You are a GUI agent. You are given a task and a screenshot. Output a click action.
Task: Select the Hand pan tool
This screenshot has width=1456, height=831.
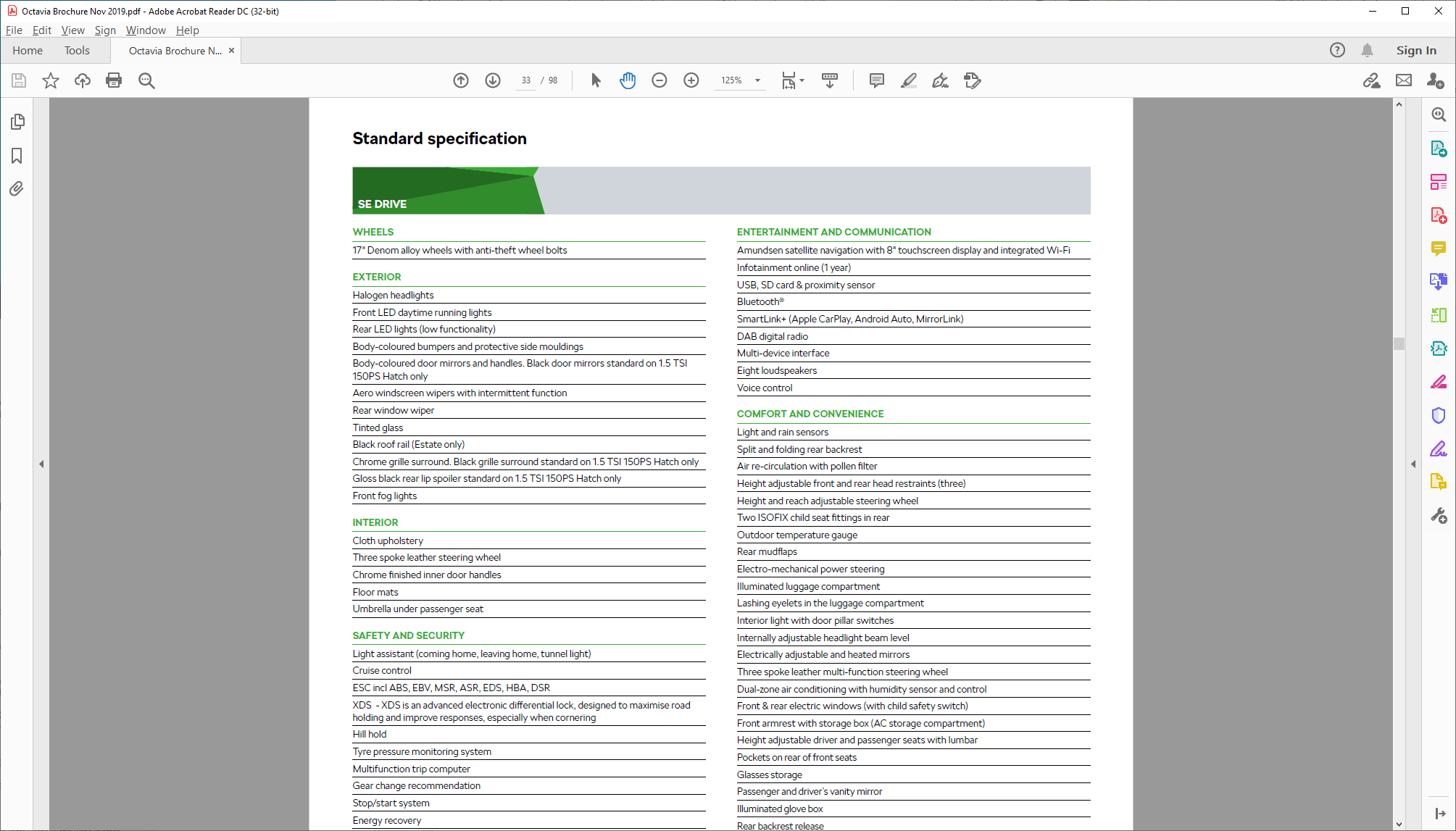click(628, 80)
